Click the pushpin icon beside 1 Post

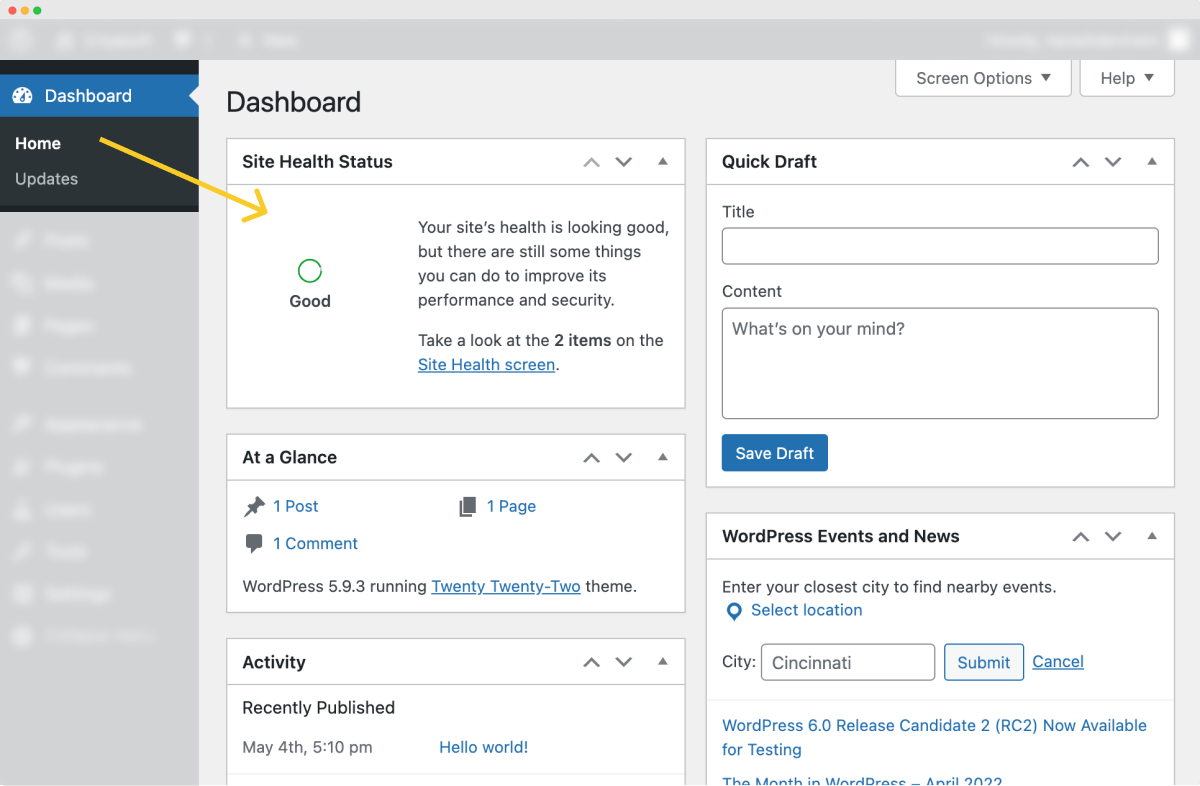tap(254, 507)
